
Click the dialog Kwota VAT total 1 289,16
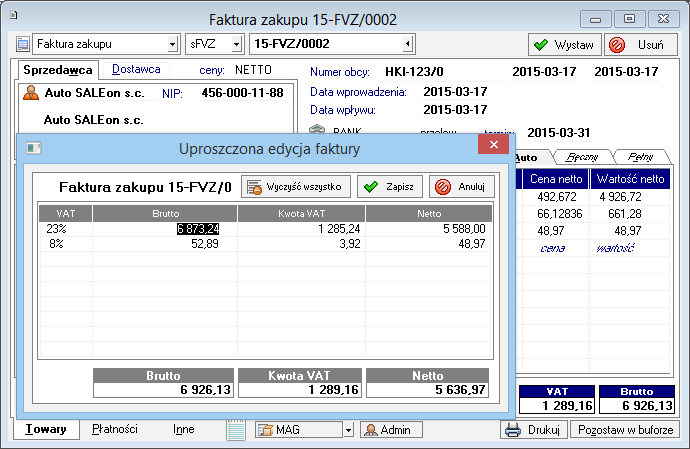point(300,390)
